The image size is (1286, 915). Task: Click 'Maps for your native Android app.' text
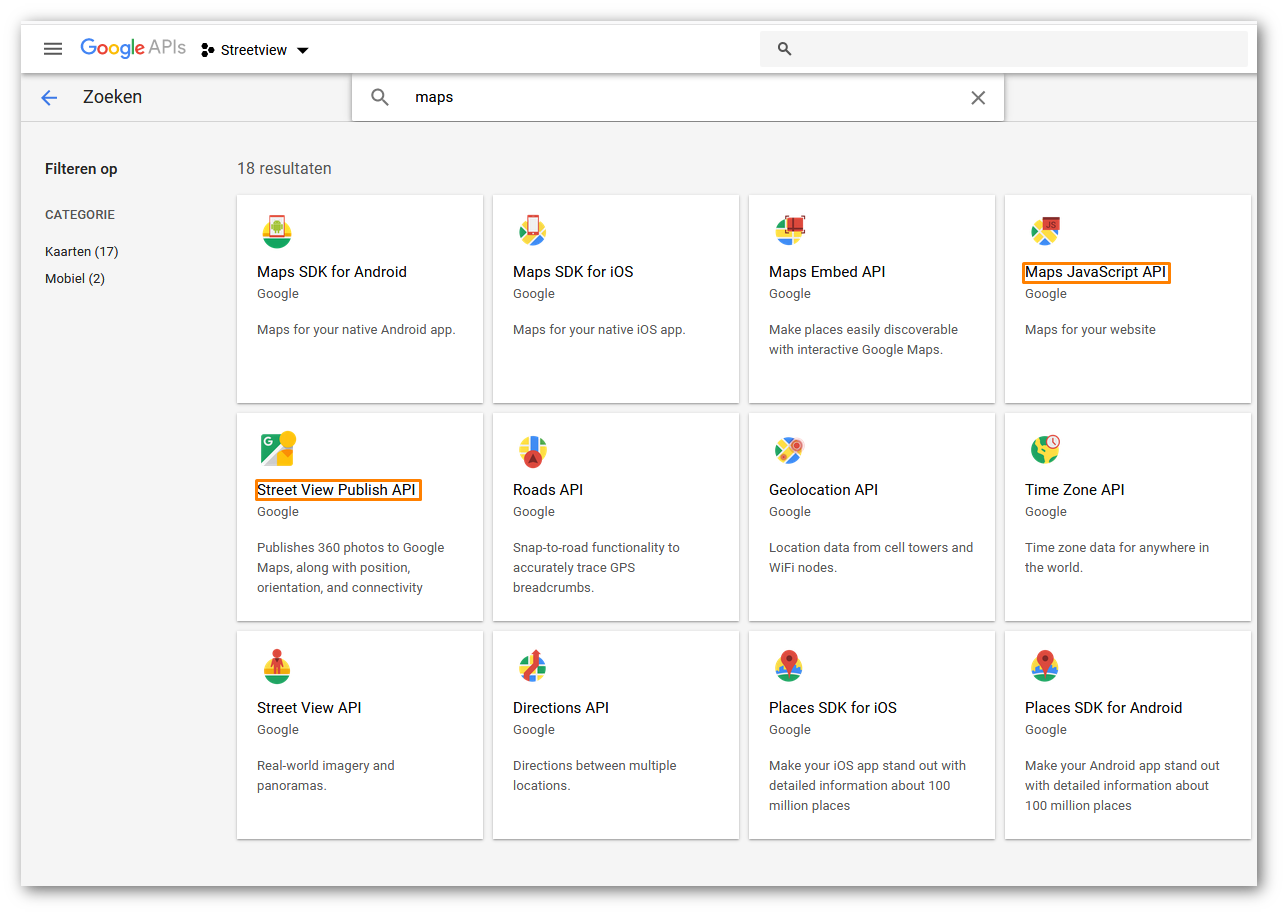pos(356,330)
